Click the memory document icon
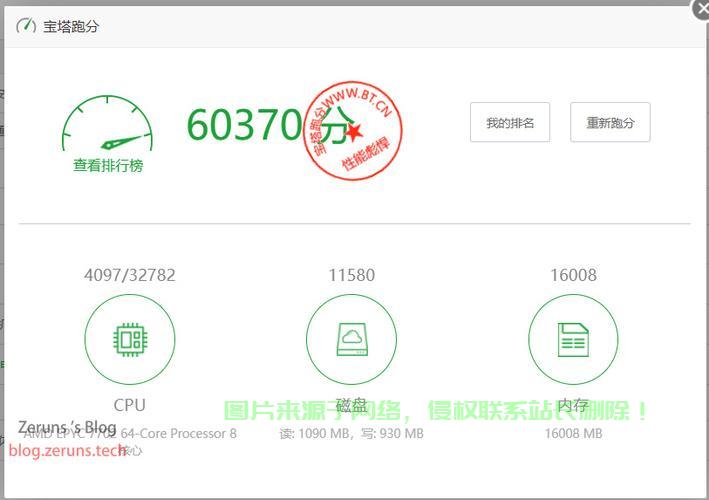709x500 pixels. point(573,340)
